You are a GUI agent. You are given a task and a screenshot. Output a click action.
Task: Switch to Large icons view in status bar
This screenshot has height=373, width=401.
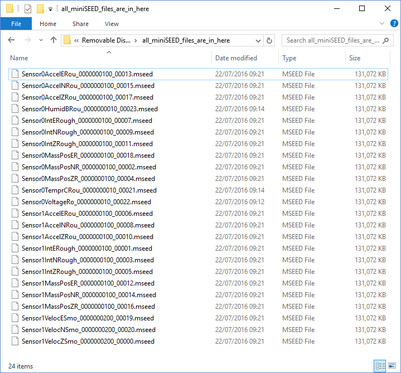tap(392, 366)
